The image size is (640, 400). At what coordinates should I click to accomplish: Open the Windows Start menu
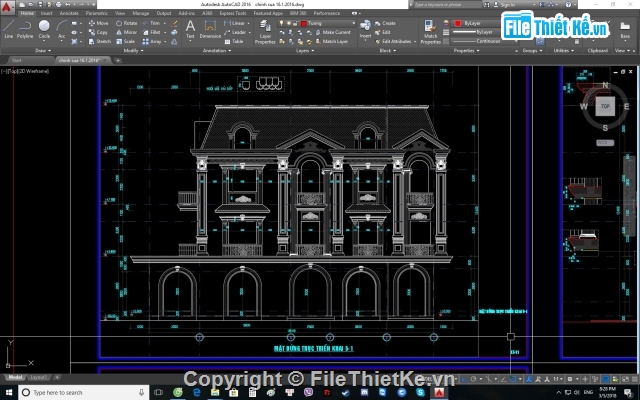[x=9, y=392]
